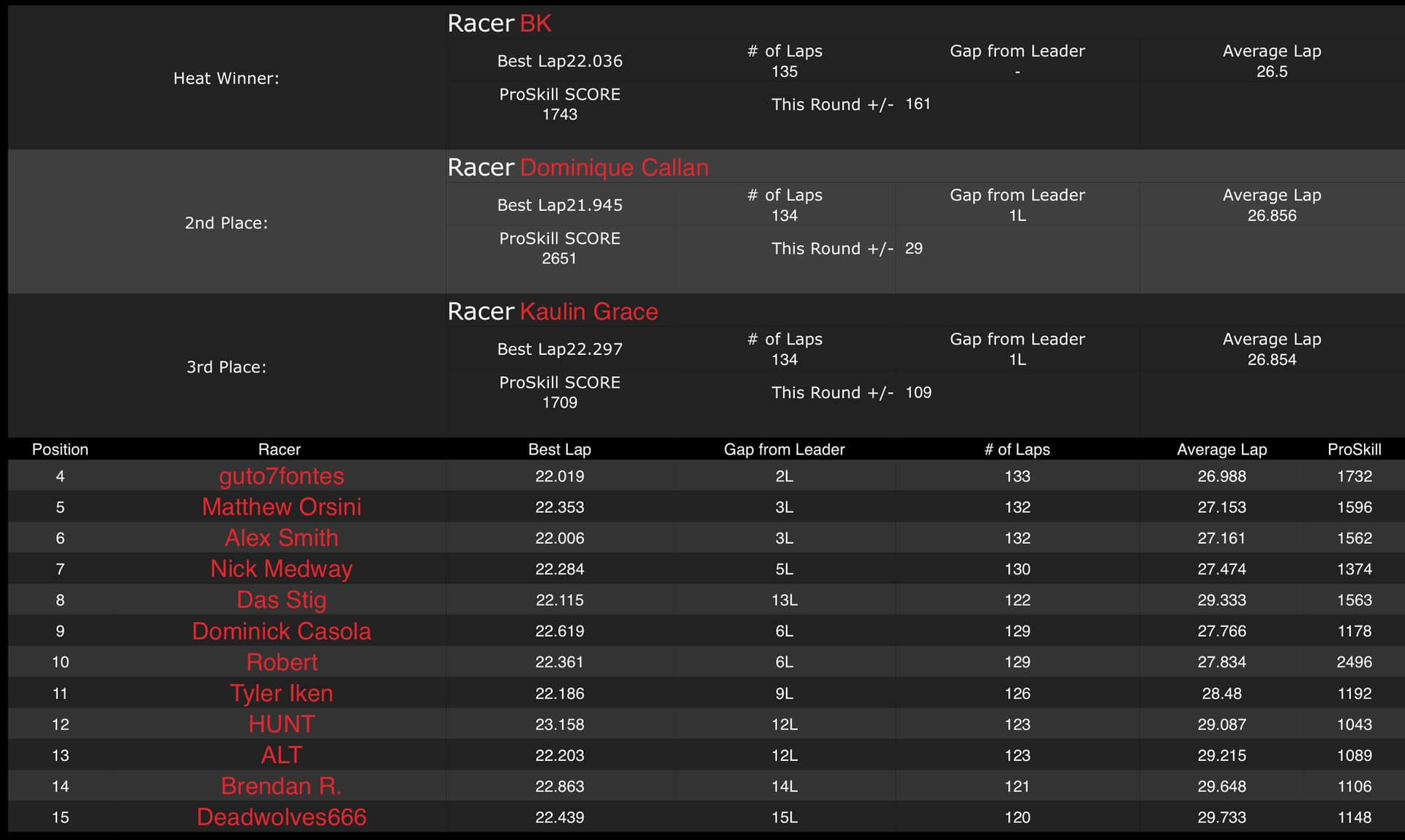The width and height of the screenshot is (1405, 840).
Task: Click the ProSkill column header
Action: pyautogui.click(x=1354, y=449)
